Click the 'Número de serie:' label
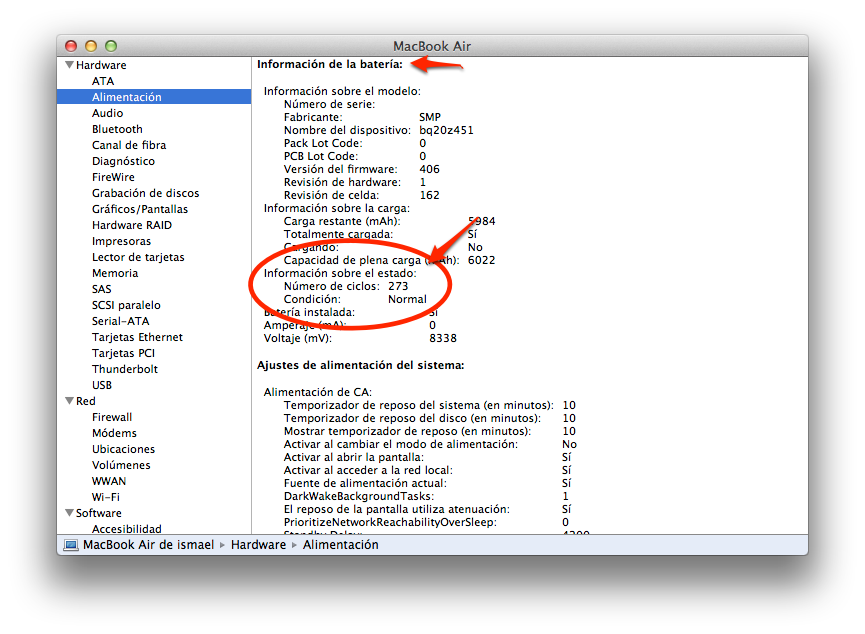865x634 pixels. point(329,104)
